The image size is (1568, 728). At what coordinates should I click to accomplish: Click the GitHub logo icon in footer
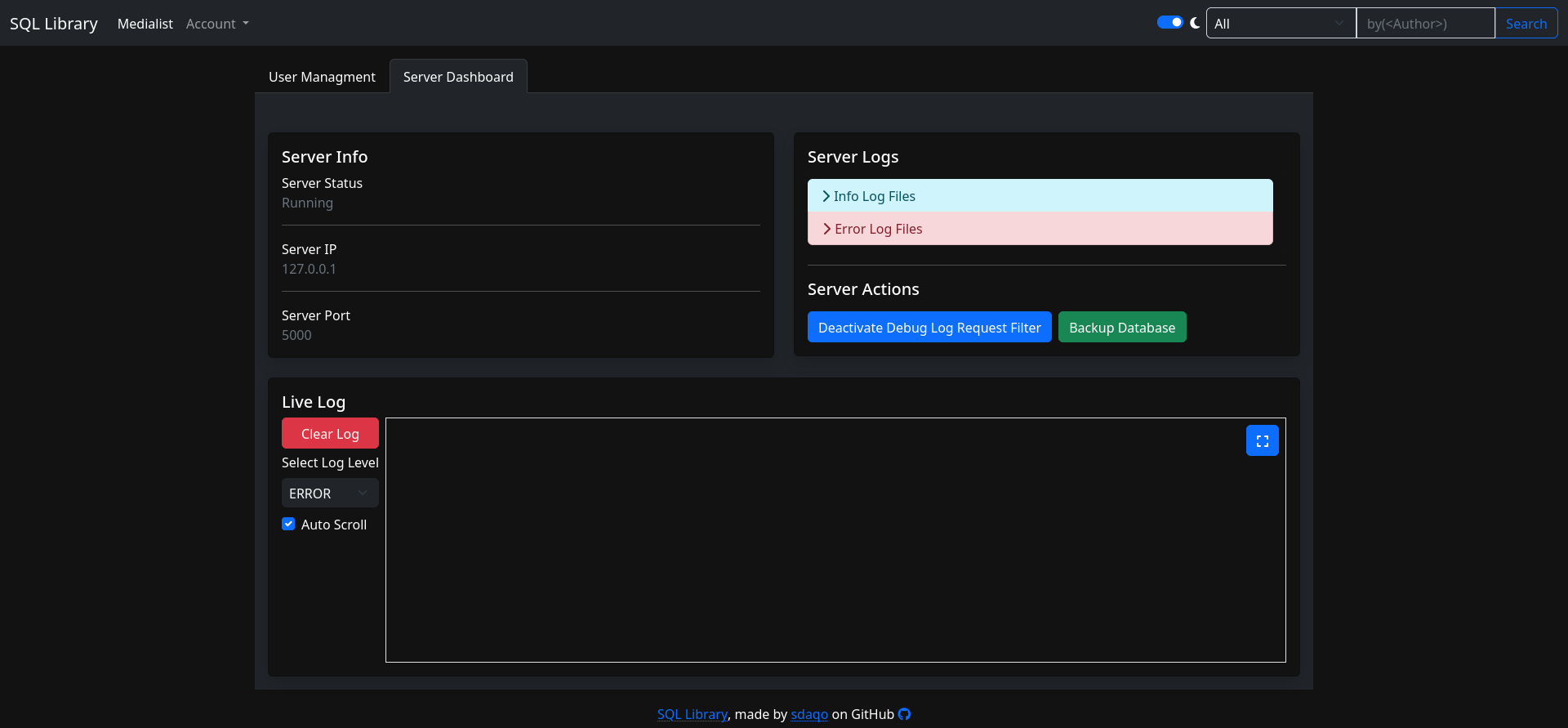pyautogui.click(x=904, y=714)
